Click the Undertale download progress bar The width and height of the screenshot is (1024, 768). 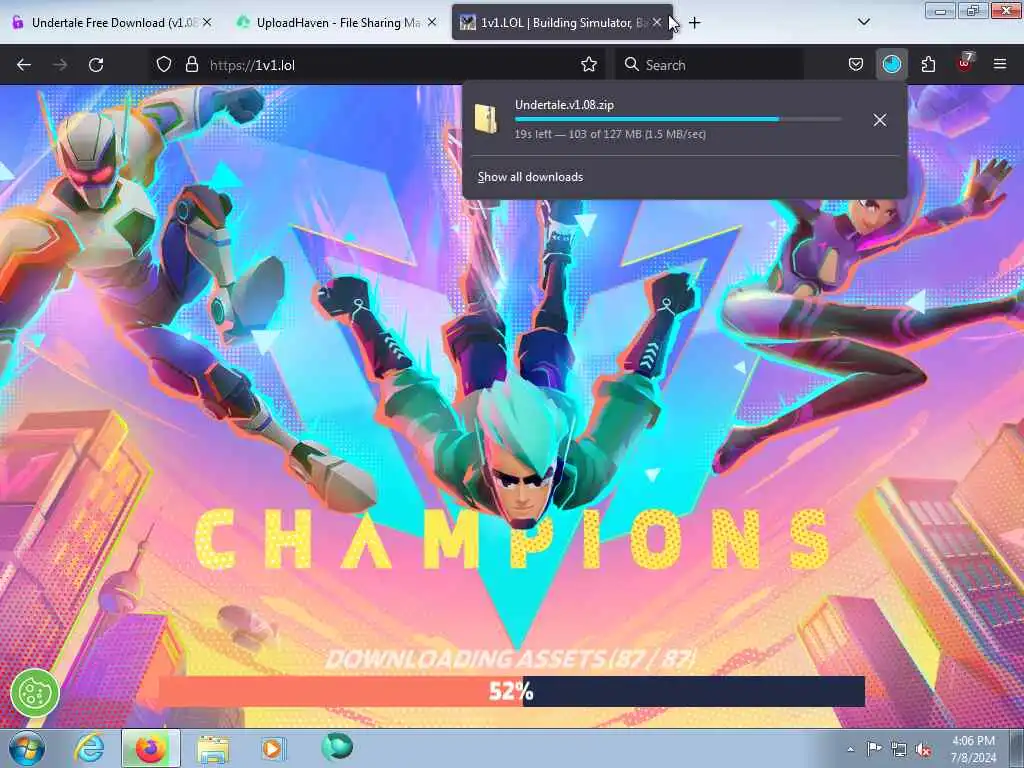point(677,120)
